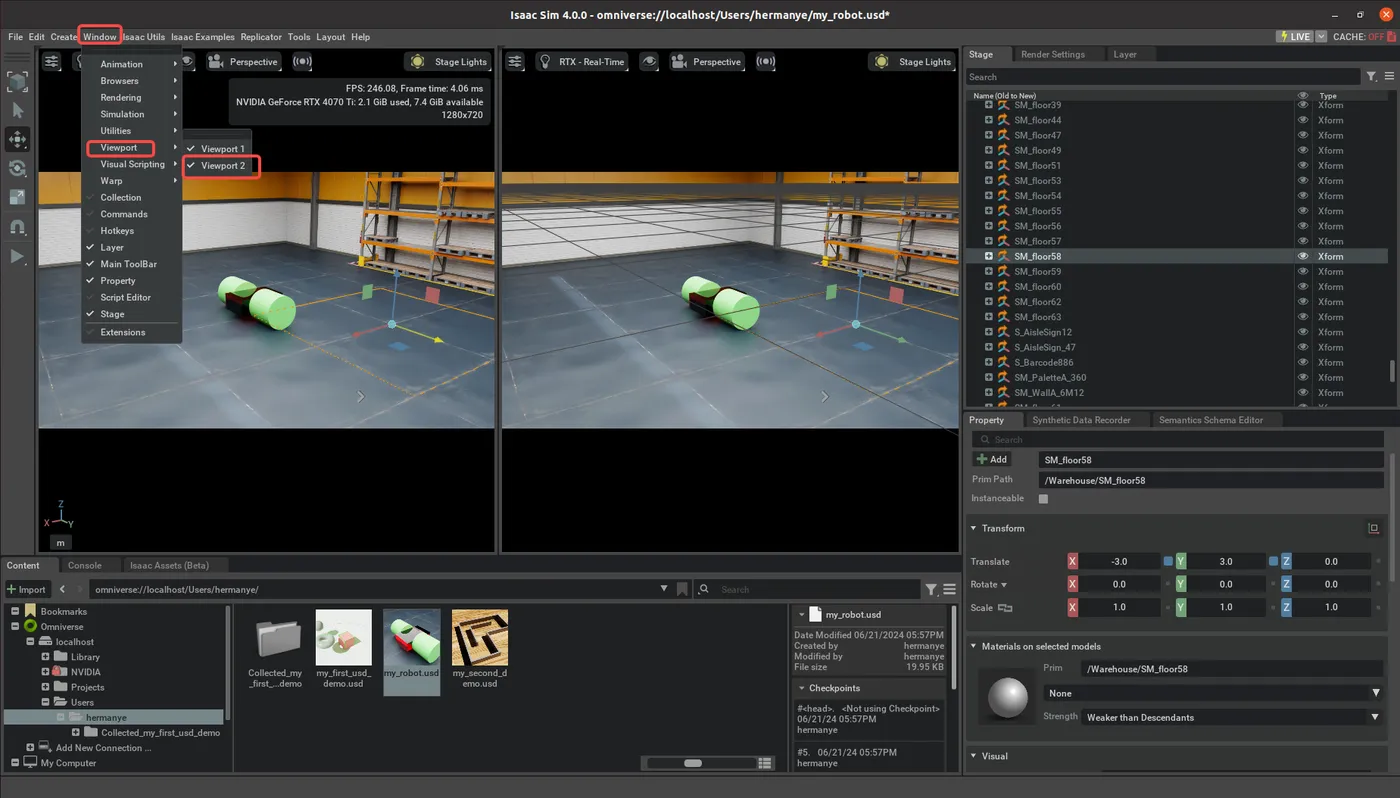Open Extensions from Window menu
This screenshot has height=798, width=1400.
(x=123, y=332)
